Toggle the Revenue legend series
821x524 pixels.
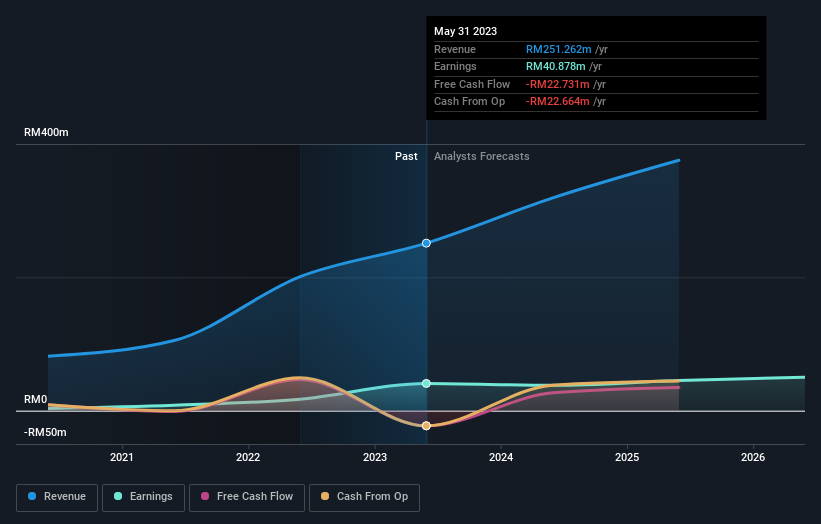point(57,497)
